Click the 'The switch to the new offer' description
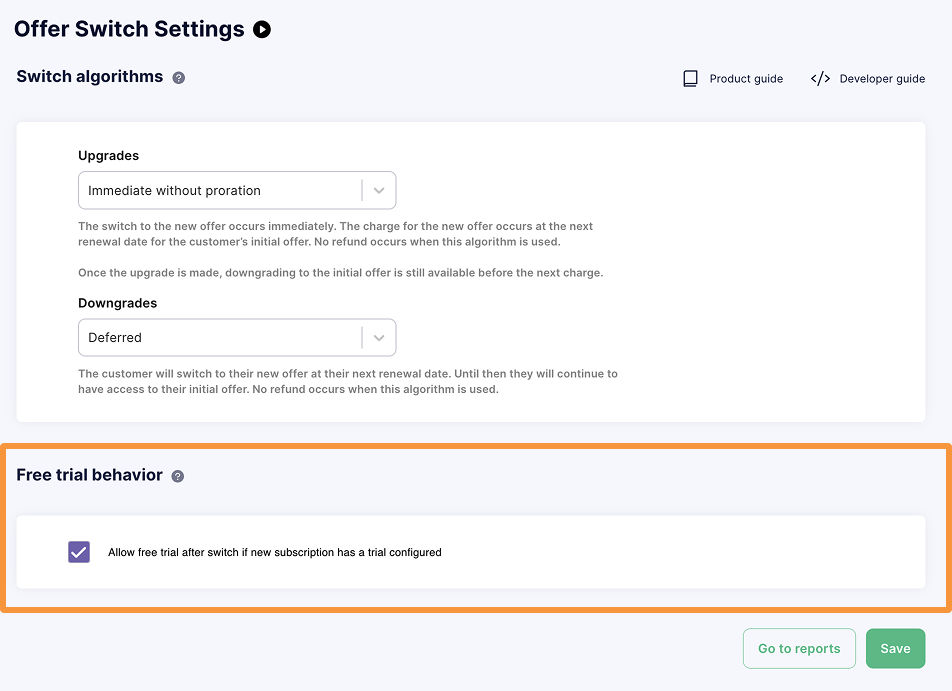The width and height of the screenshot is (952, 691). tap(336, 234)
